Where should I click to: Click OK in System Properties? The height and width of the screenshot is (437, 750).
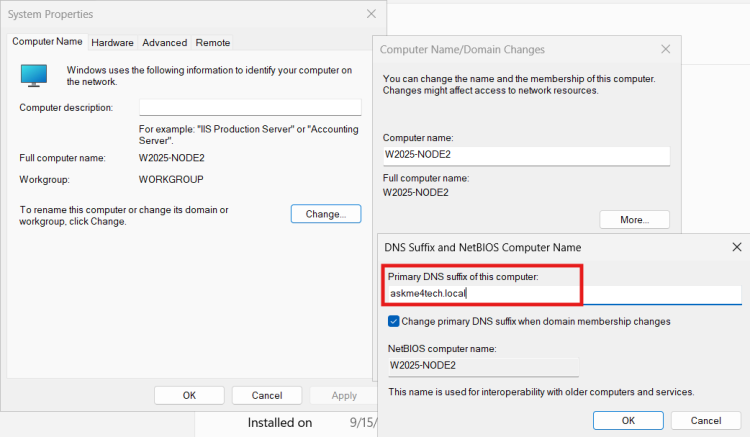(x=189, y=395)
